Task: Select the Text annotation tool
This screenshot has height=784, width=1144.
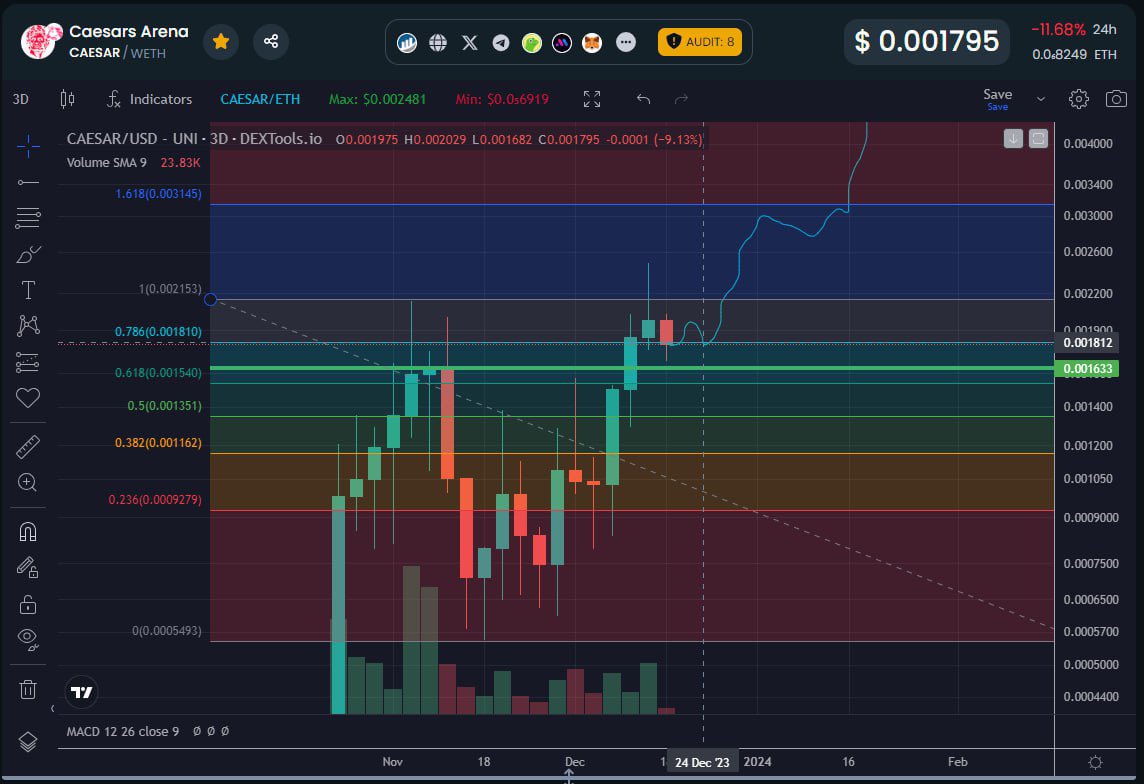Action: pyautogui.click(x=28, y=290)
